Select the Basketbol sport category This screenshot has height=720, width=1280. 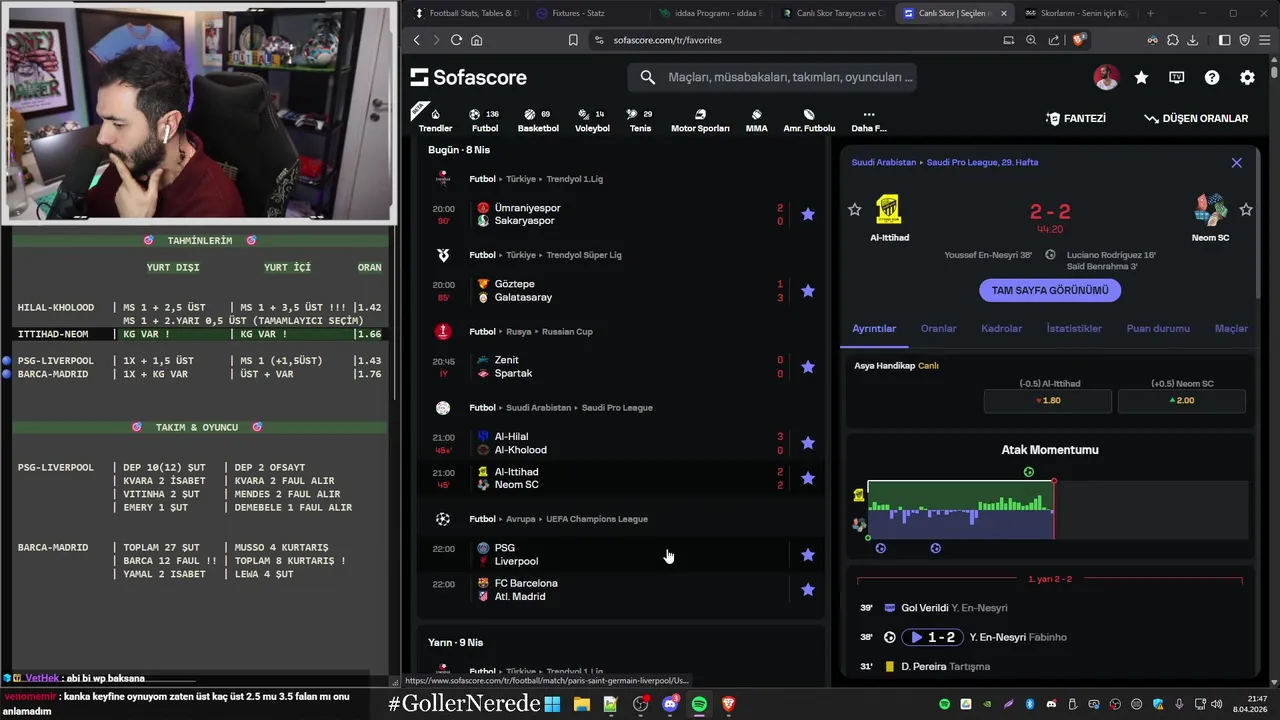[x=538, y=120]
